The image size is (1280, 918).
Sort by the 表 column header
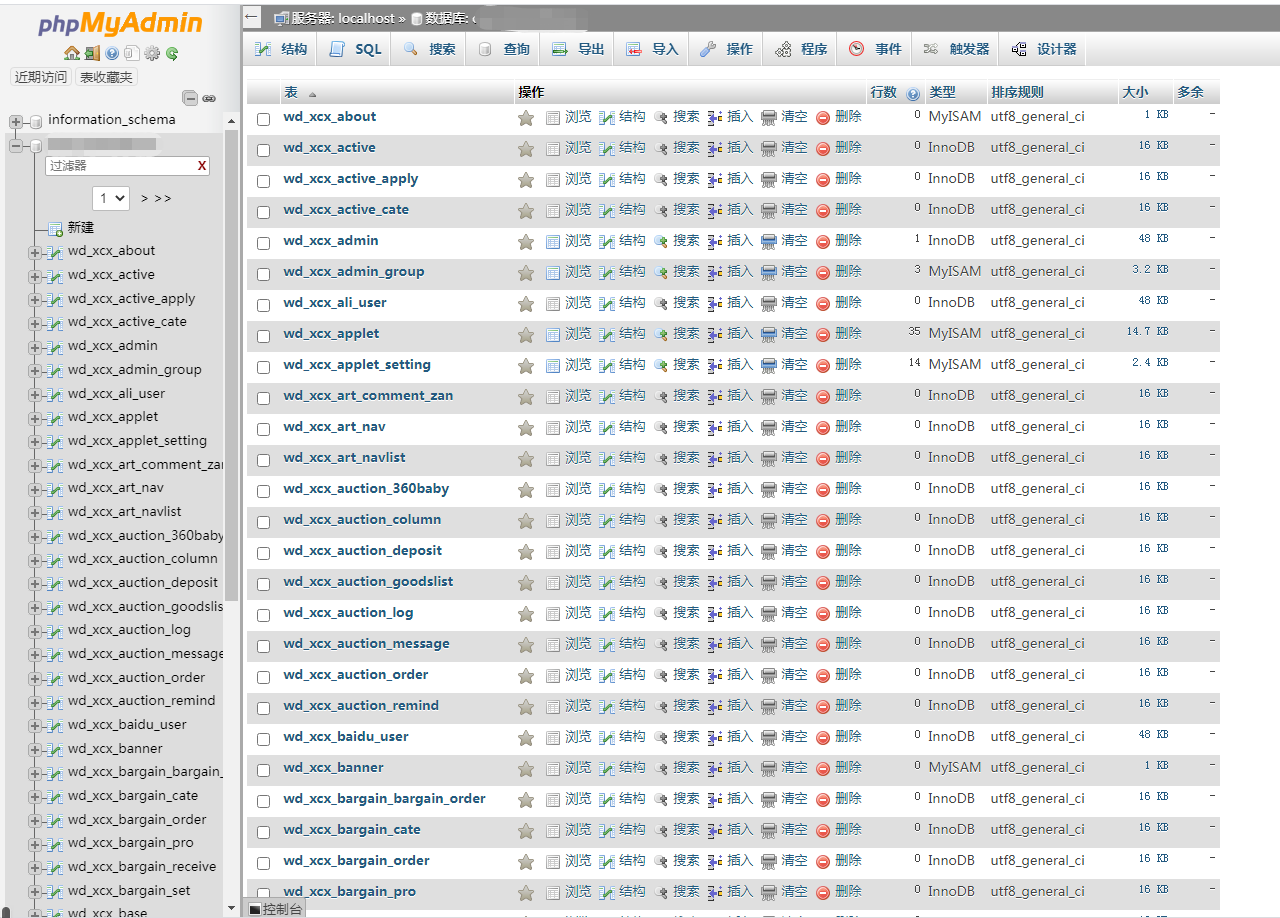(x=291, y=93)
